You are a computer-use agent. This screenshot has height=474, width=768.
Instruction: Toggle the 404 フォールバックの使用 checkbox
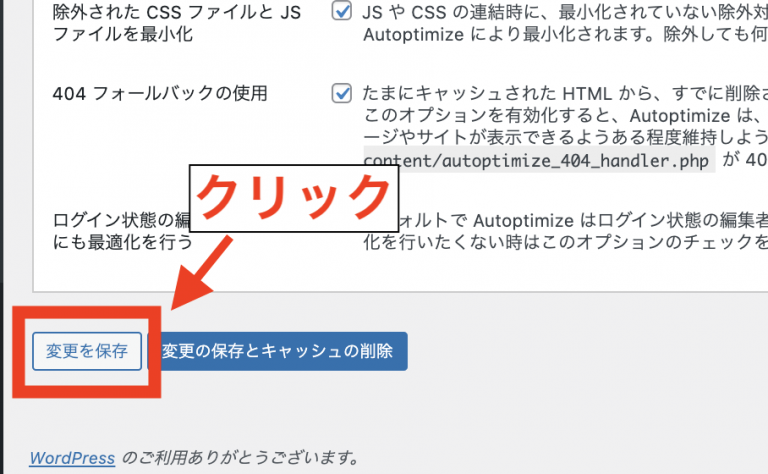coord(341,93)
